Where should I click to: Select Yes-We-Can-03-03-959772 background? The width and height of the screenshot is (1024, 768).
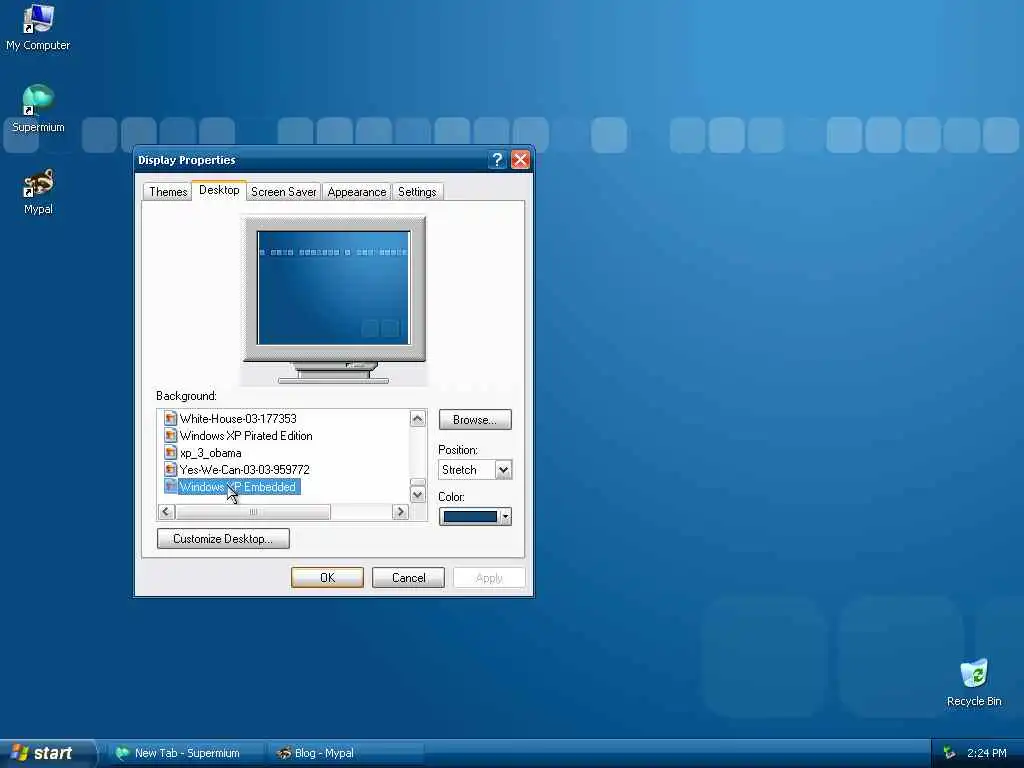click(x=244, y=470)
